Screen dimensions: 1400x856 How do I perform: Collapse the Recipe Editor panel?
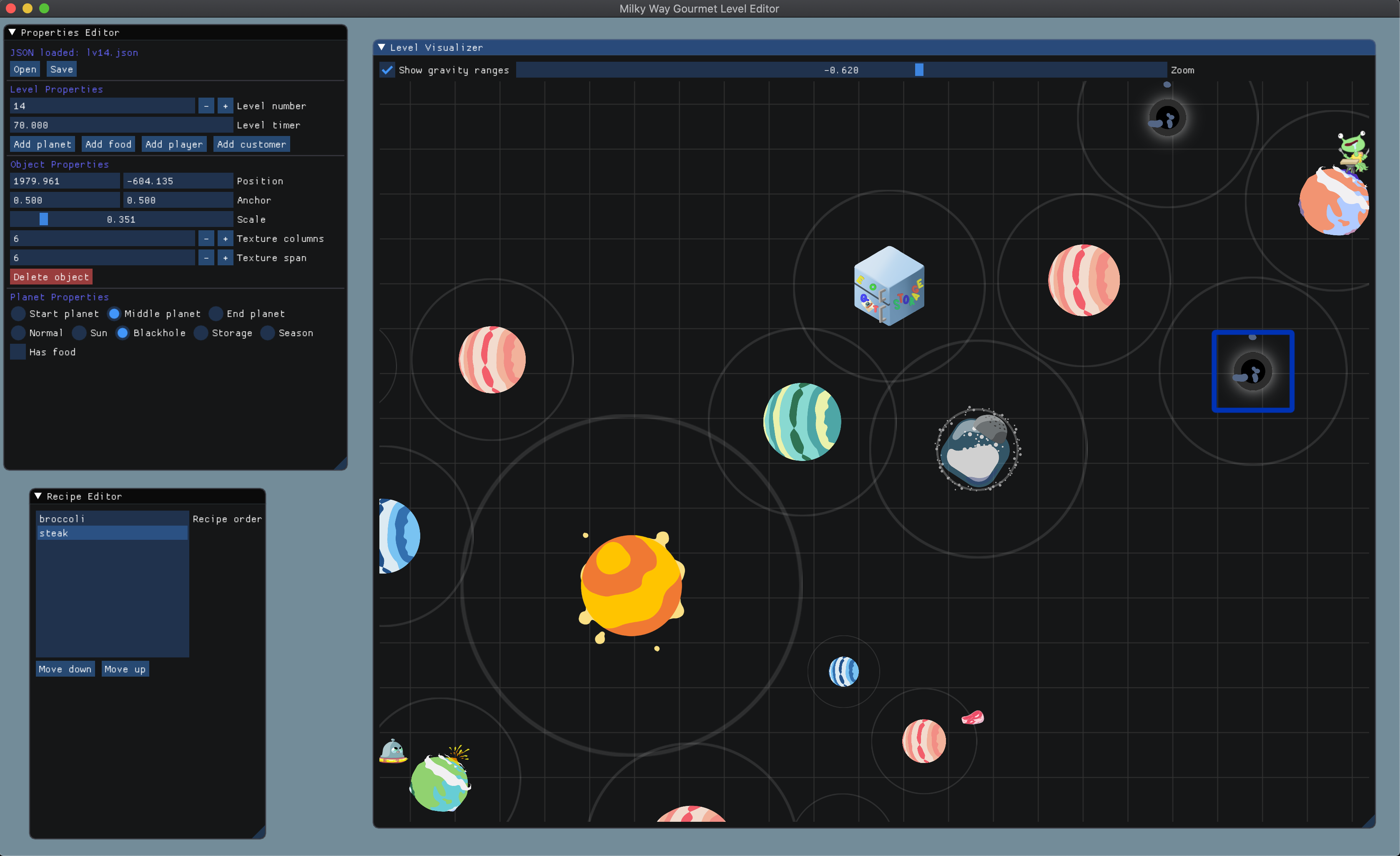(x=38, y=496)
